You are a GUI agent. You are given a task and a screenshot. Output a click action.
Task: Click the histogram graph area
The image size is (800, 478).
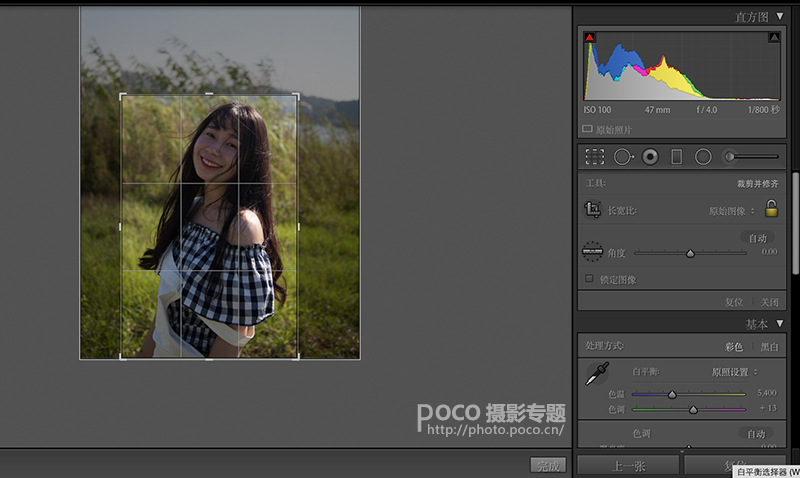point(682,66)
